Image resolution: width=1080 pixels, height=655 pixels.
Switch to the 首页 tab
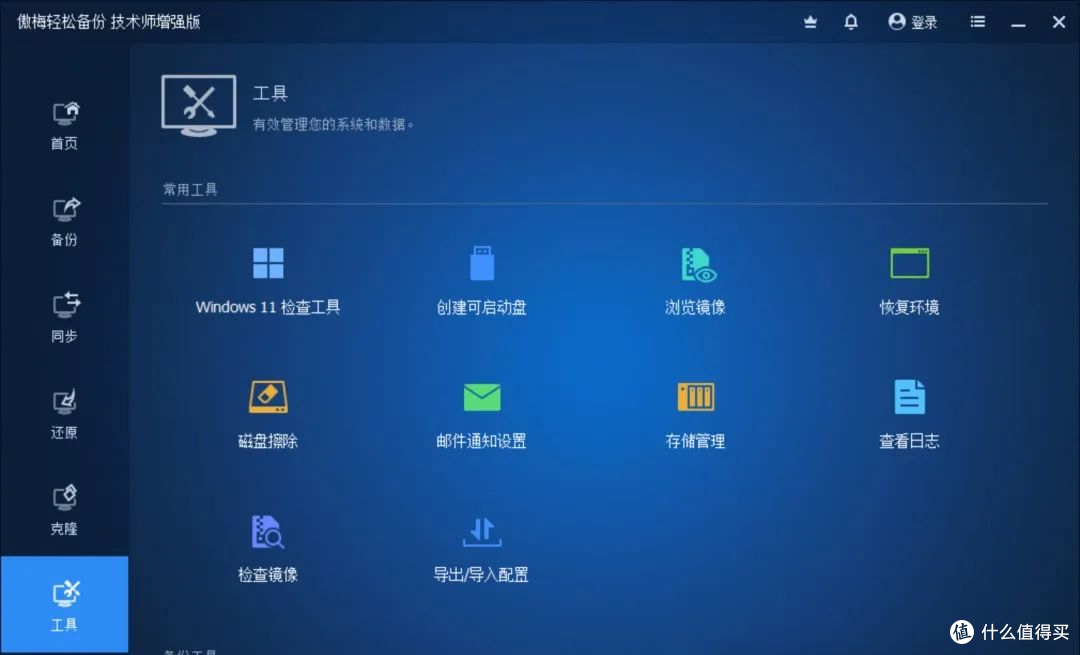64,126
